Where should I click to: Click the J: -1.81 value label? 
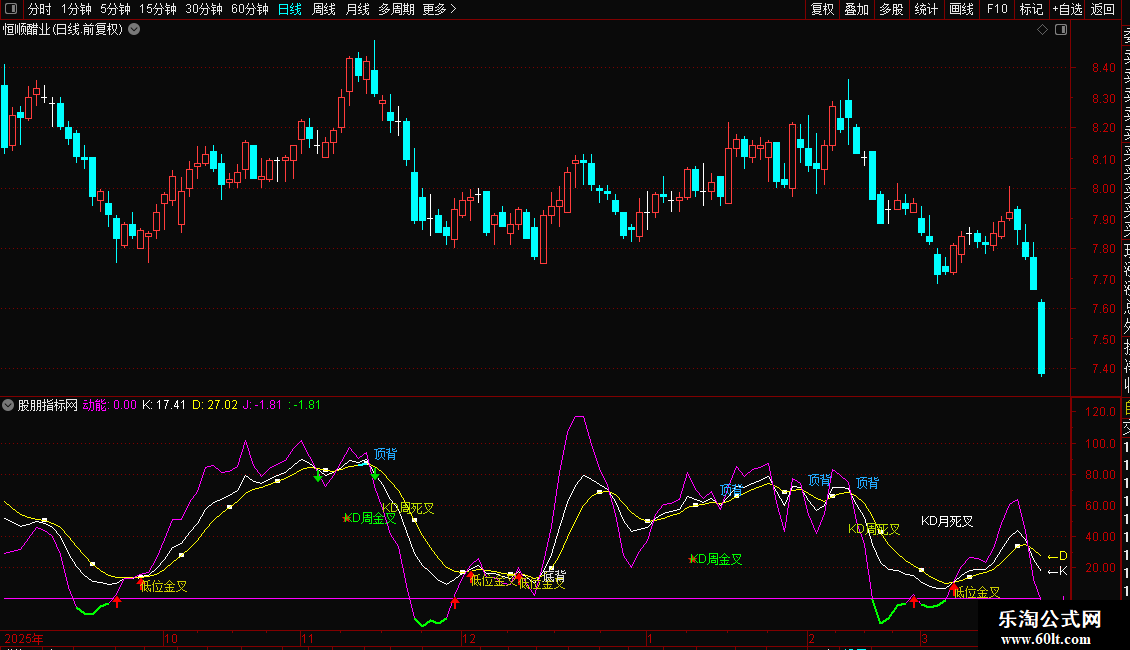262,405
